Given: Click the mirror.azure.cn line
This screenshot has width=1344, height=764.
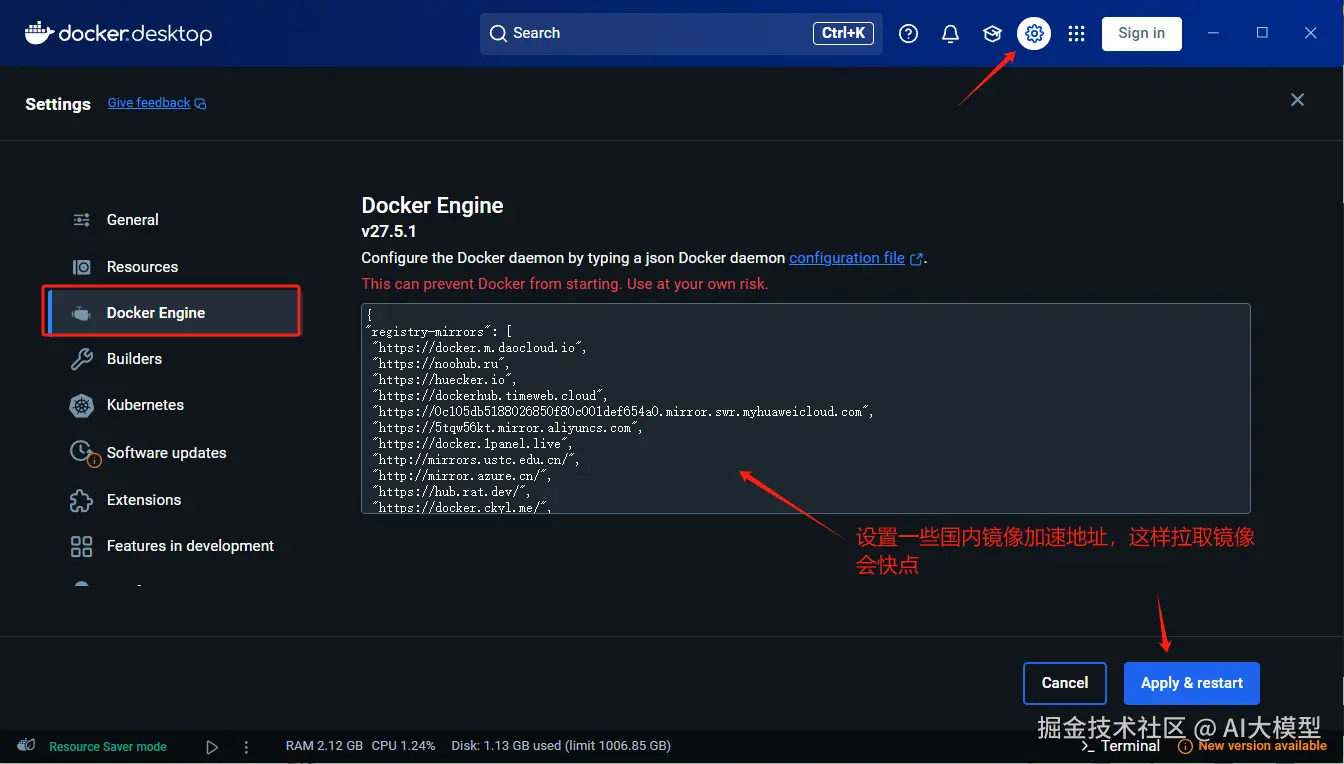Looking at the screenshot, I should (462, 476).
